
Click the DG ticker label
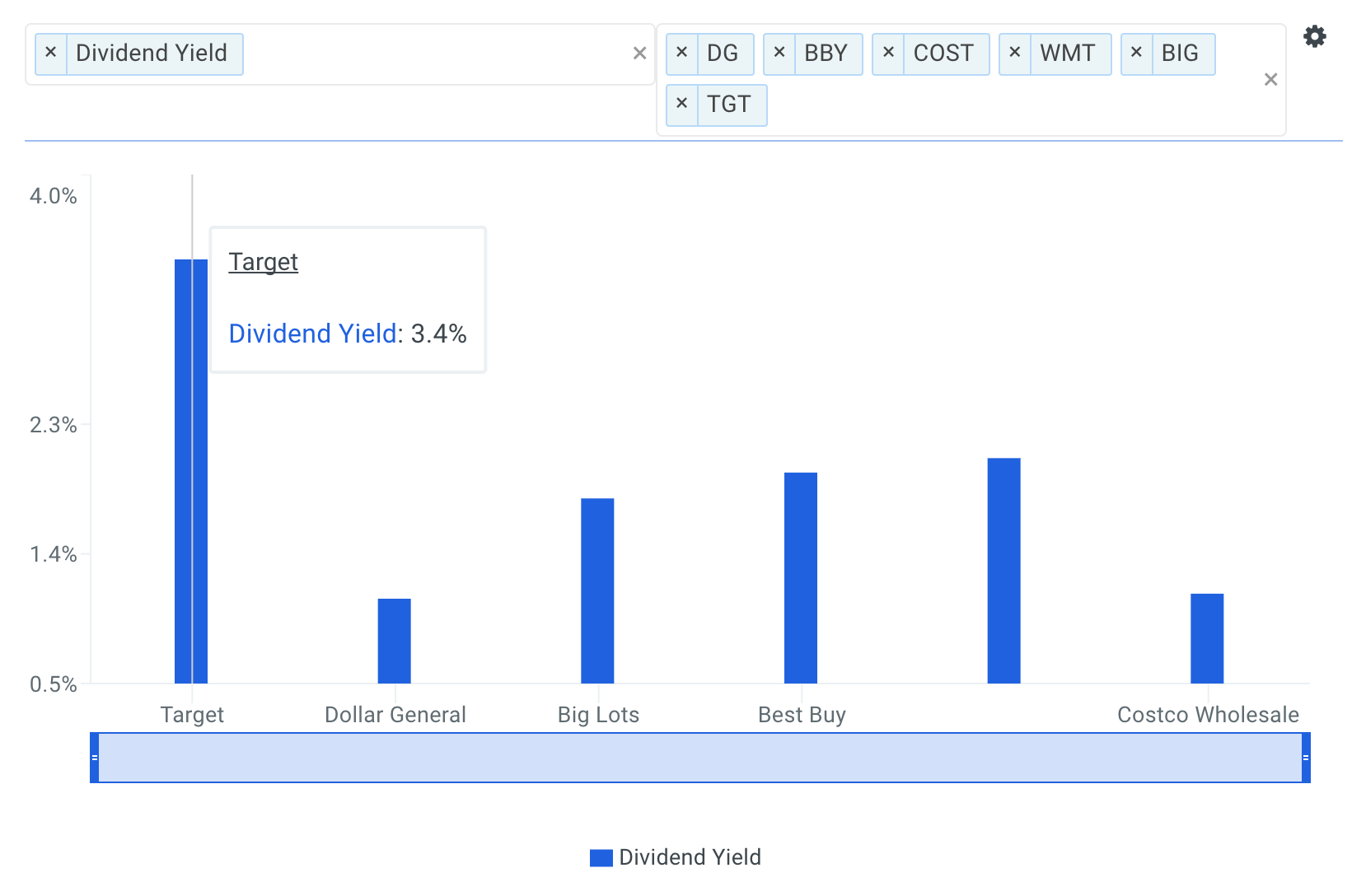pos(723,54)
